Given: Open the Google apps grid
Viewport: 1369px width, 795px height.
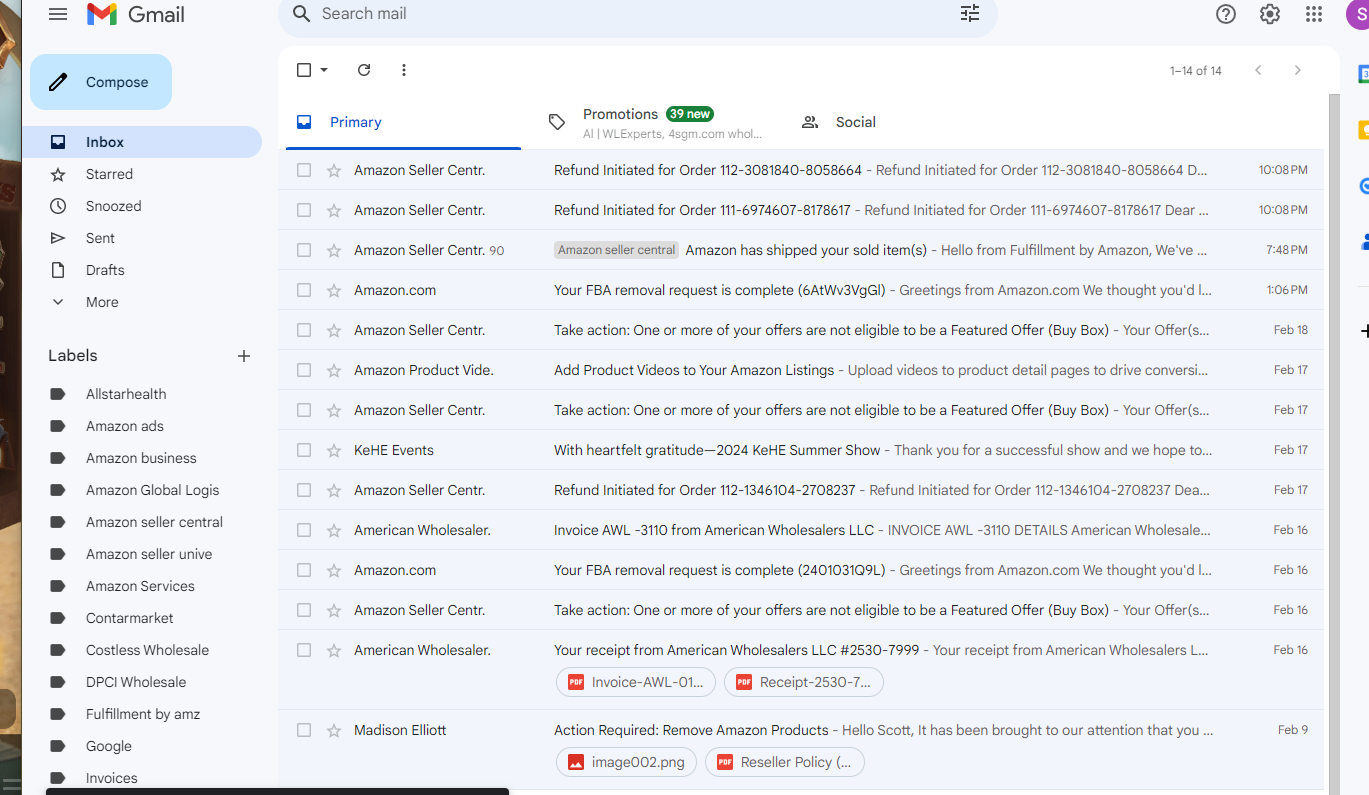Looking at the screenshot, I should click(x=1314, y=14).
